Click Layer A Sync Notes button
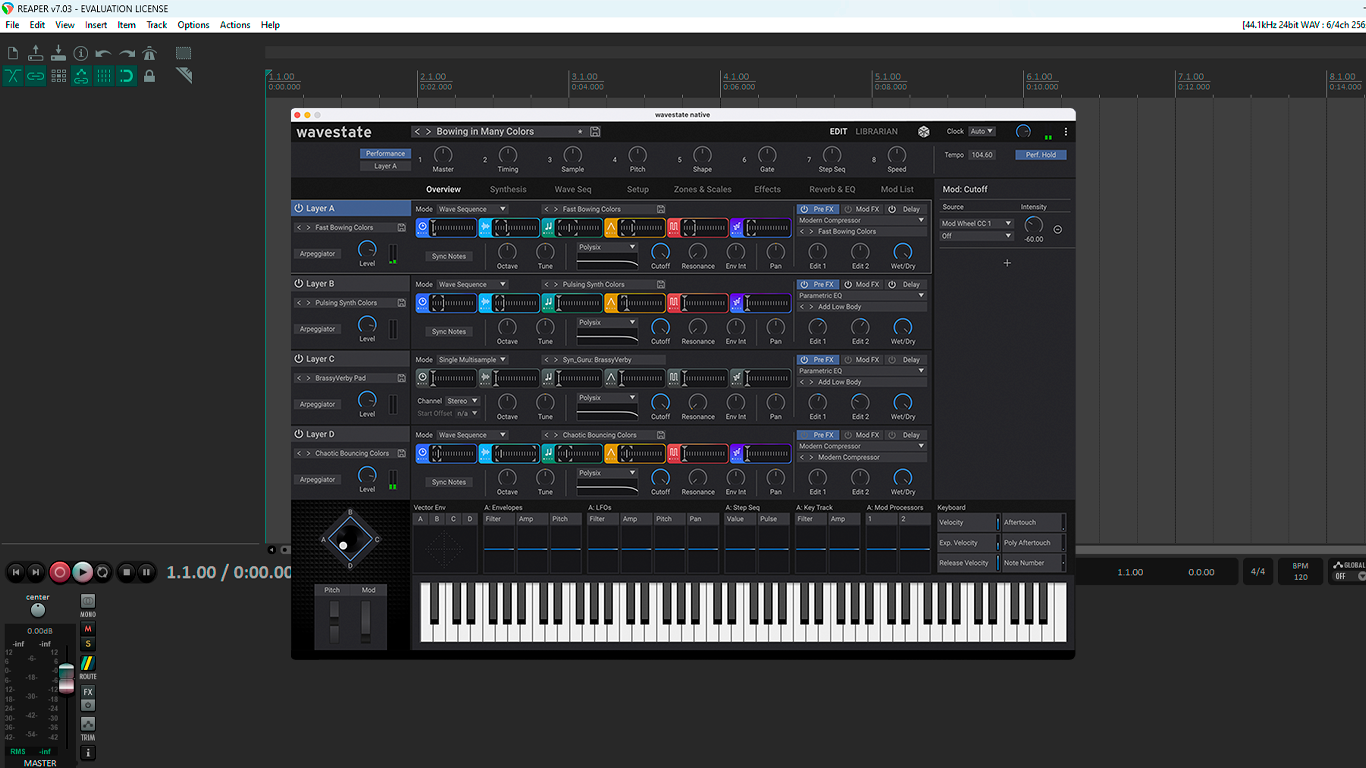This screenshot has width=1366, height=768. click(x=449, y=256)
